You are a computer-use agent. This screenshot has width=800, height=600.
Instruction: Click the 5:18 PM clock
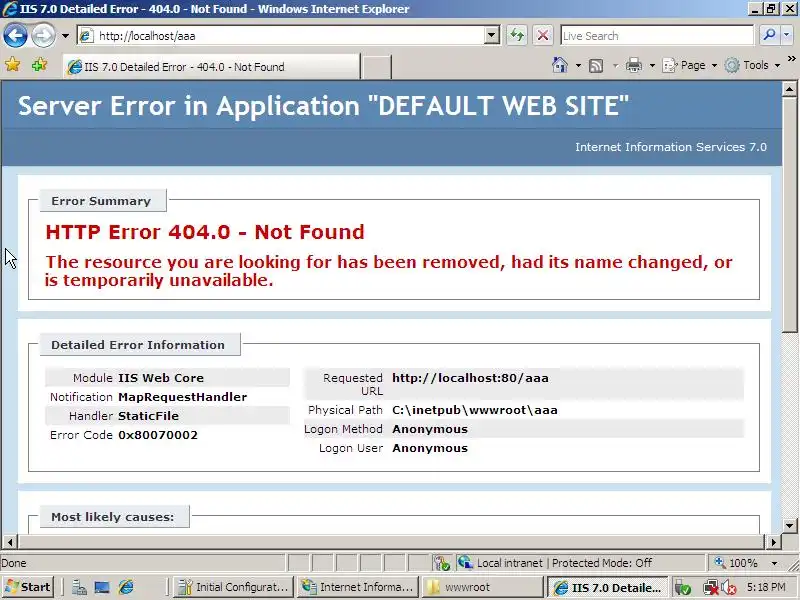pos(766,587)
